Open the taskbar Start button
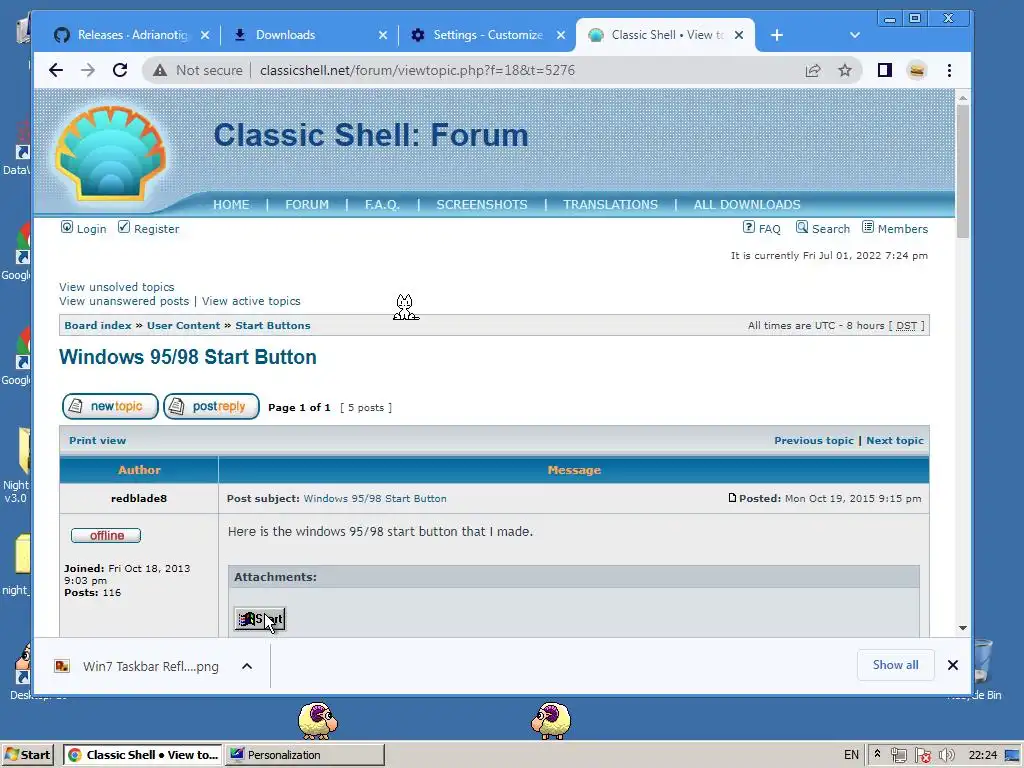1024x768 pixels. (27, 755)
